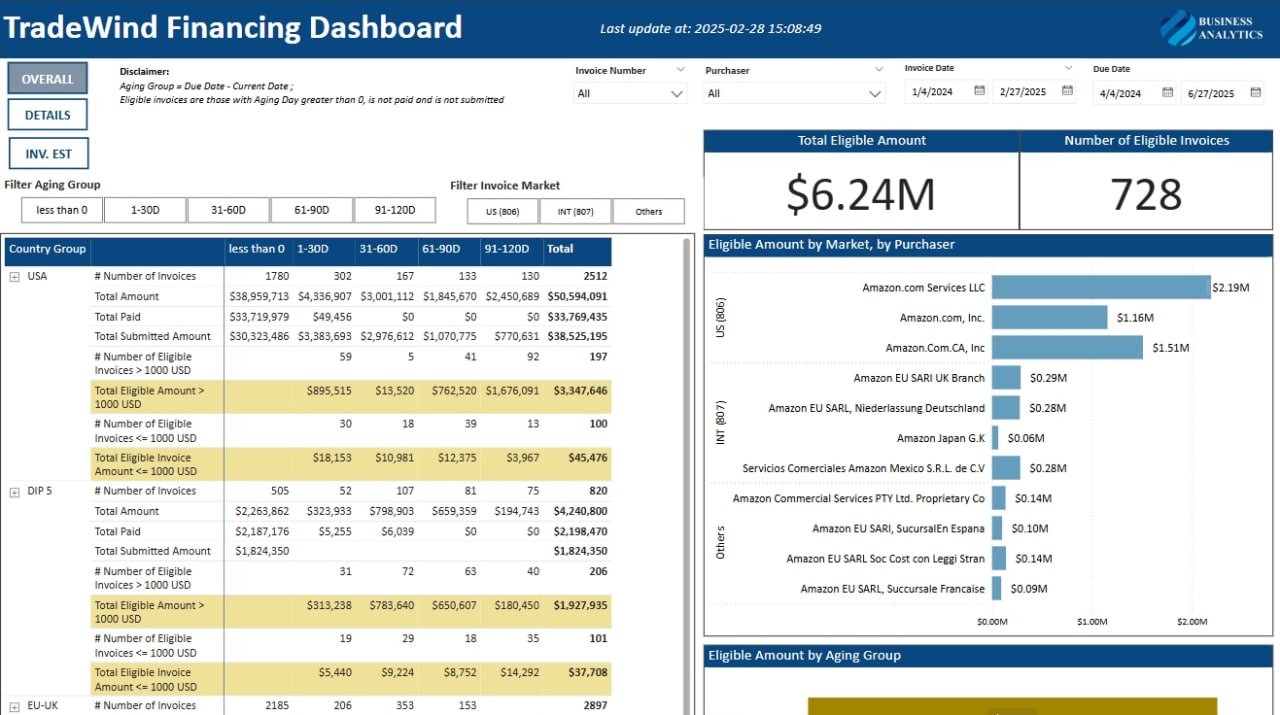The image size is (1280, 715).
Task: Choose the 91-120D aging group filter
Action: point(395,210)
